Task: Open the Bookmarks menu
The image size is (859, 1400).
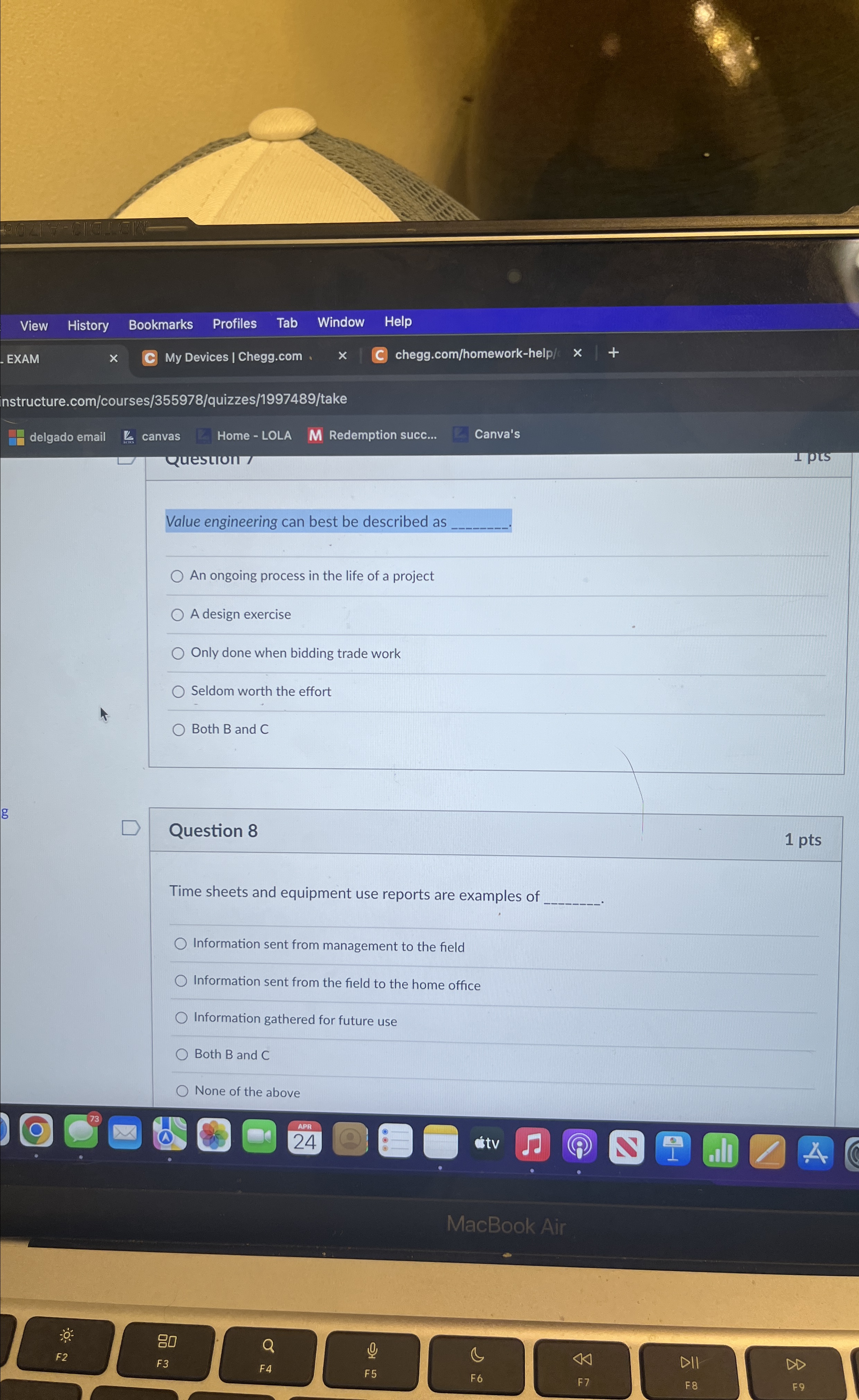Action: (x=160, y=324)
